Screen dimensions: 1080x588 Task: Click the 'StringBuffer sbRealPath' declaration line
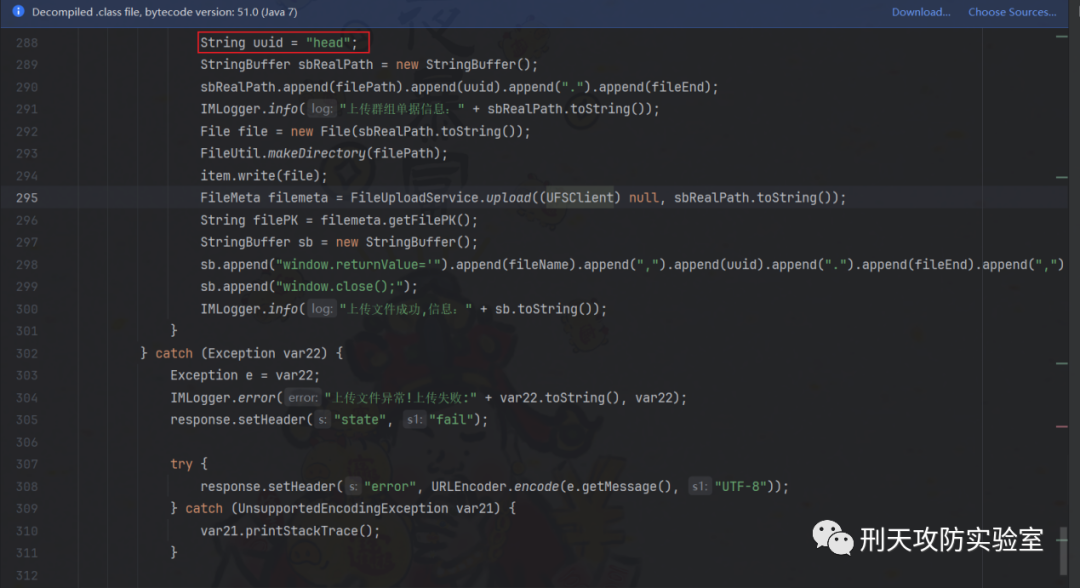pyautogui.click(x=369, y=65)
